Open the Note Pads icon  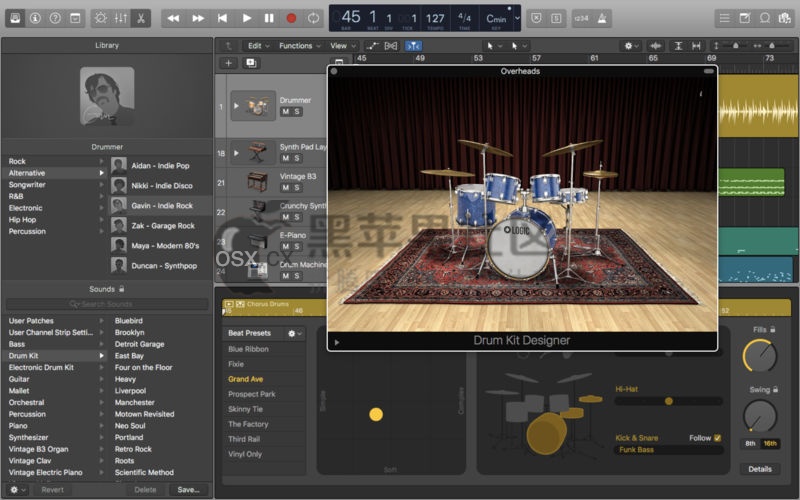[x=744, y=18]
